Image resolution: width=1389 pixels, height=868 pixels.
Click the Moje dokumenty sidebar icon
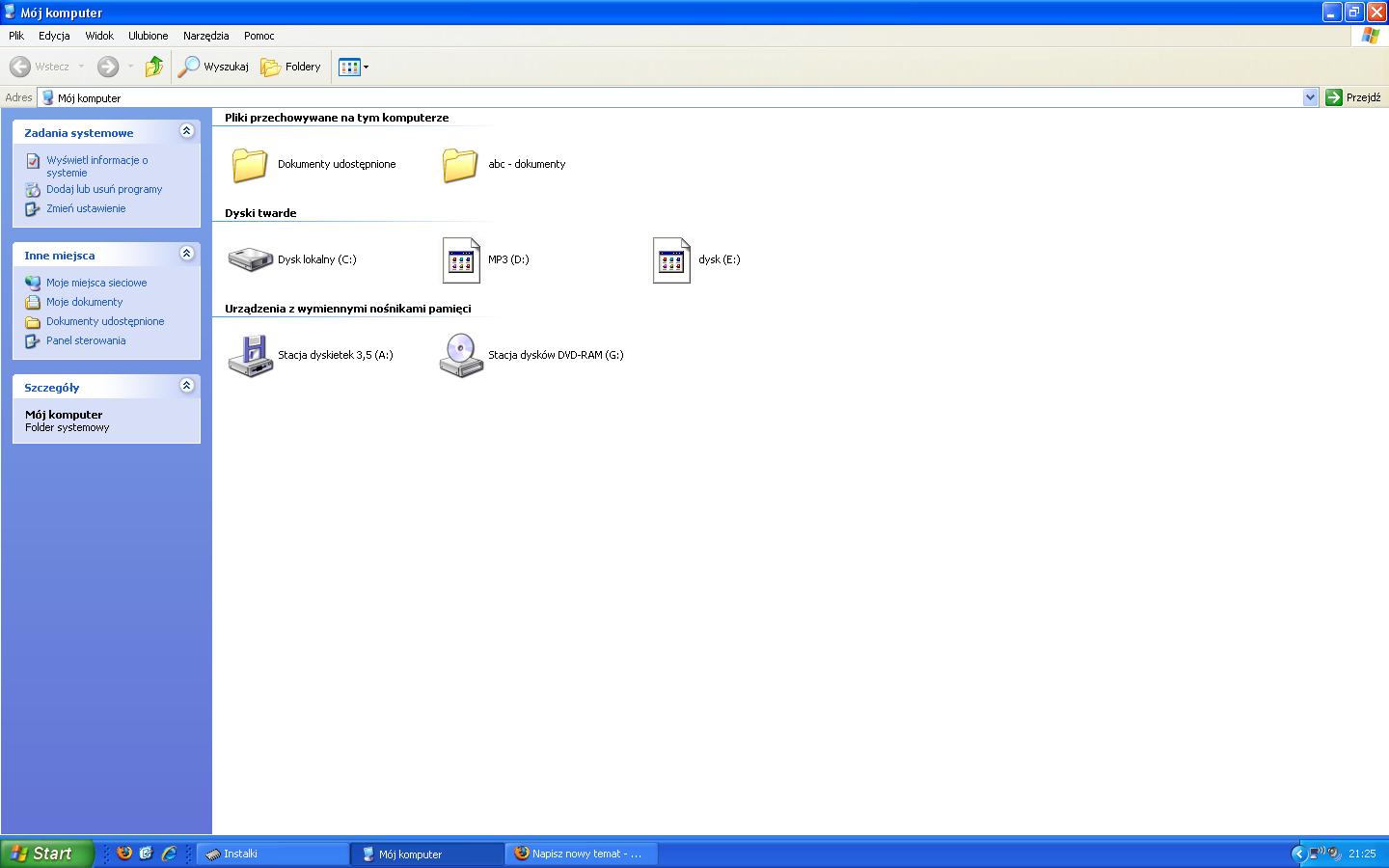point(33,303)
